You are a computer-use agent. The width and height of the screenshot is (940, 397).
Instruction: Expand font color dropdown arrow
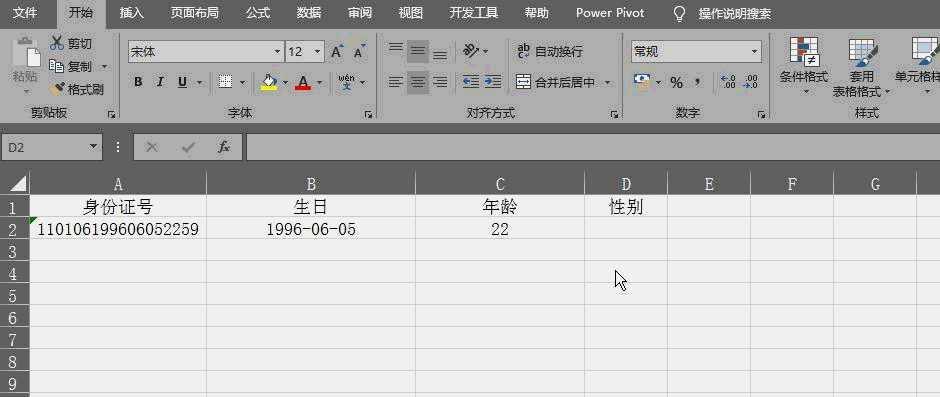pyautogui.click(x=319, y=82)
